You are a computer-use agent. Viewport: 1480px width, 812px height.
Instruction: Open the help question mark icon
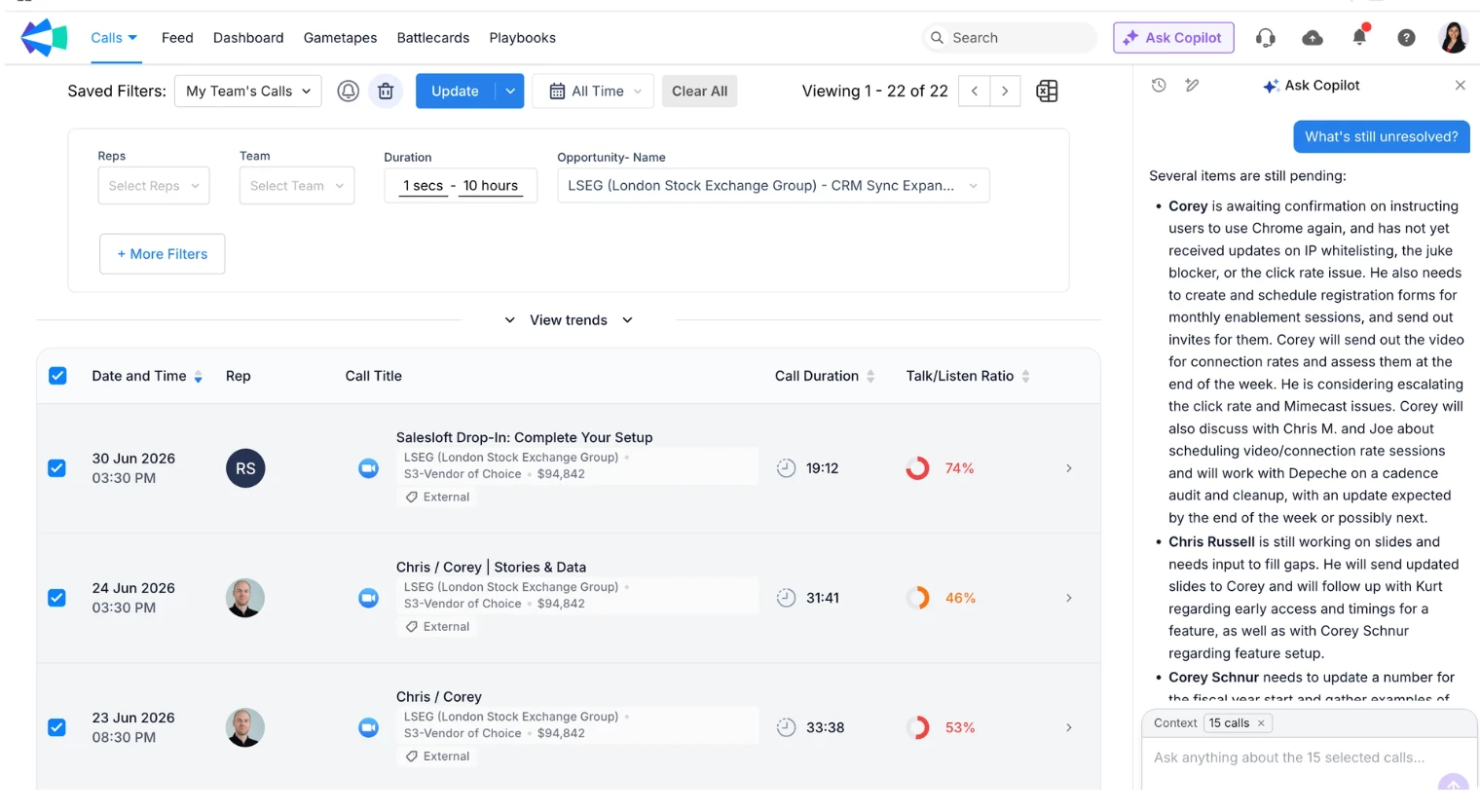click(1406, 38)
